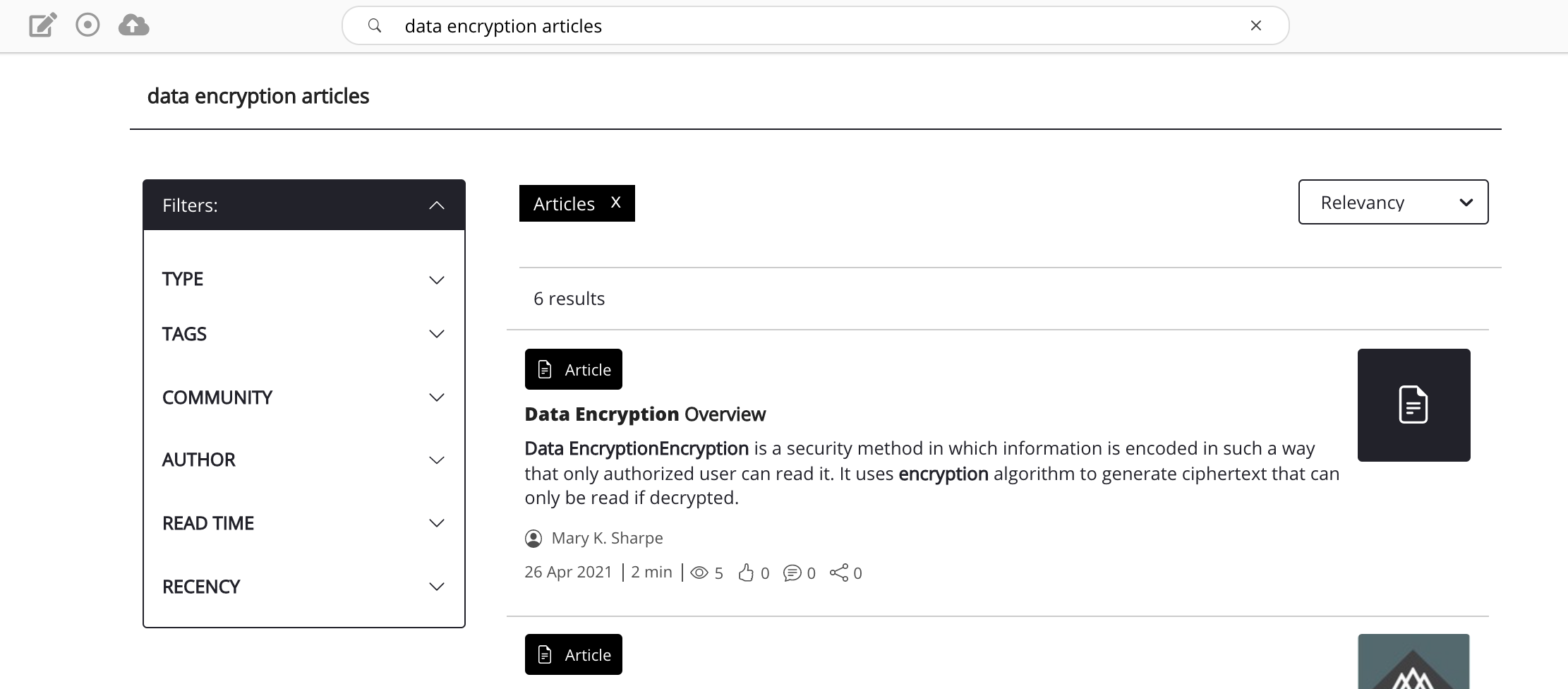Click the record circle icon
The height and width of the screenshot is (689, 1568).
tap(88, 25)
